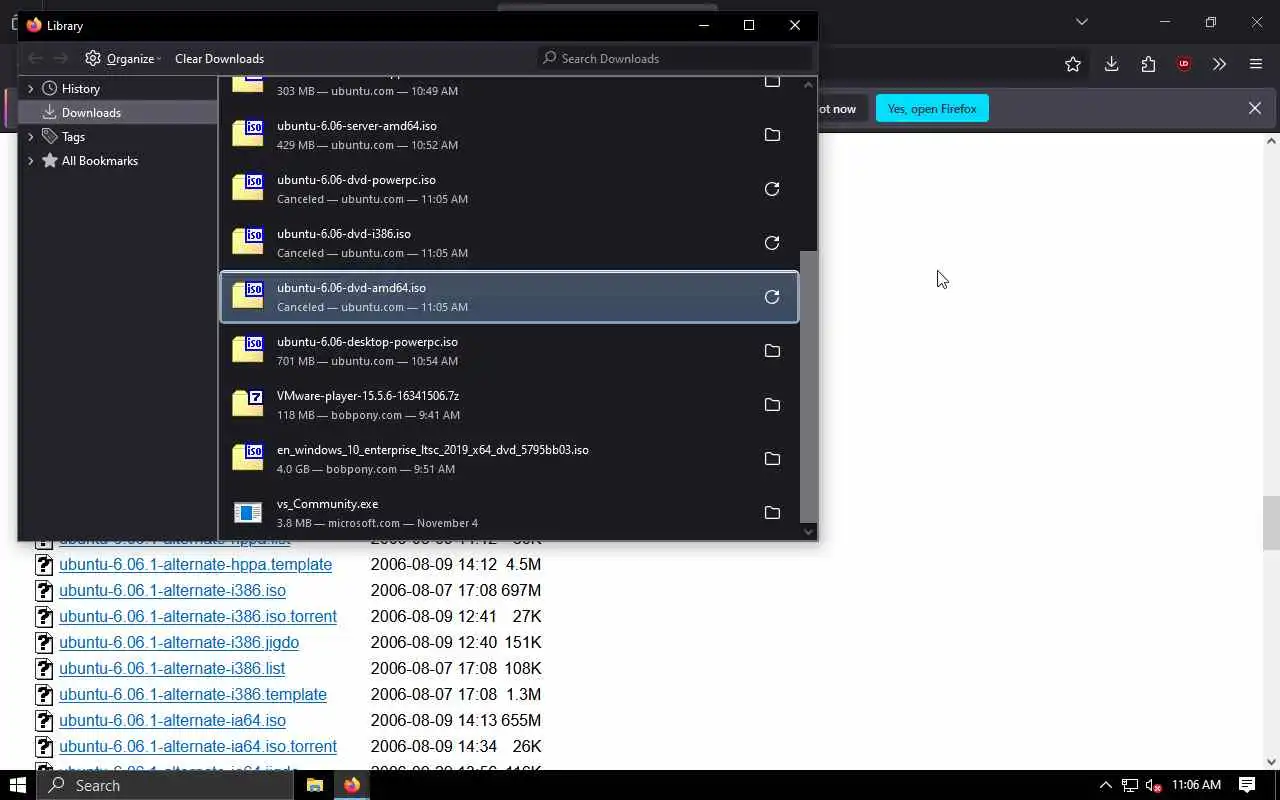Open ubuntu-6.06.1-alternate-i386.iso link
1280x800 pixels.
[x=172, y=590]
